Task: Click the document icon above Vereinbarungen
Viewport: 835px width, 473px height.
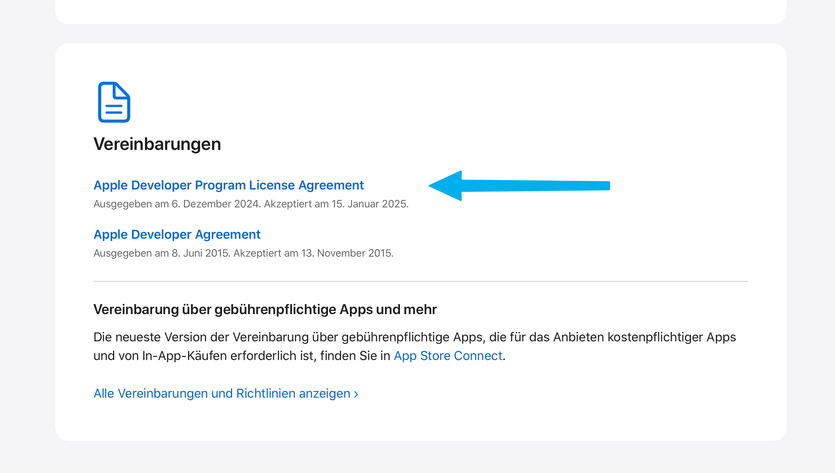Action: tap(114, 102)
